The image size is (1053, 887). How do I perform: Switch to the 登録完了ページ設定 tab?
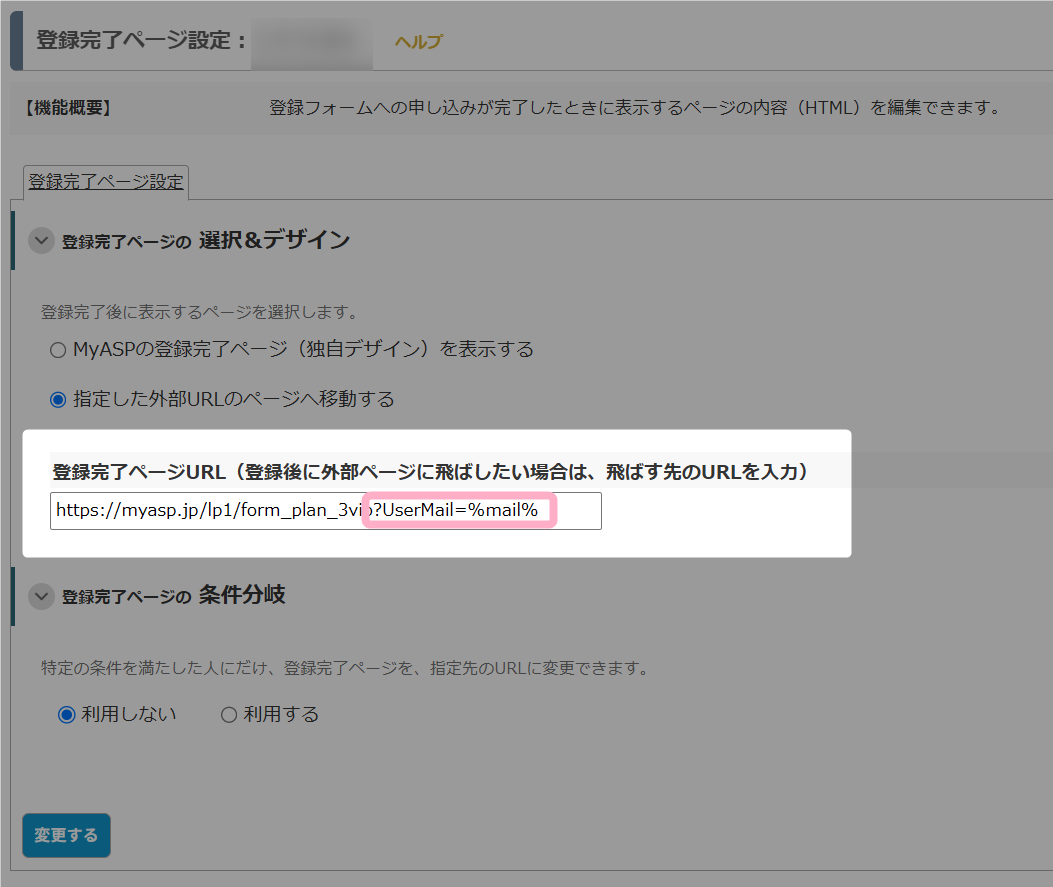tap(105, 182)
